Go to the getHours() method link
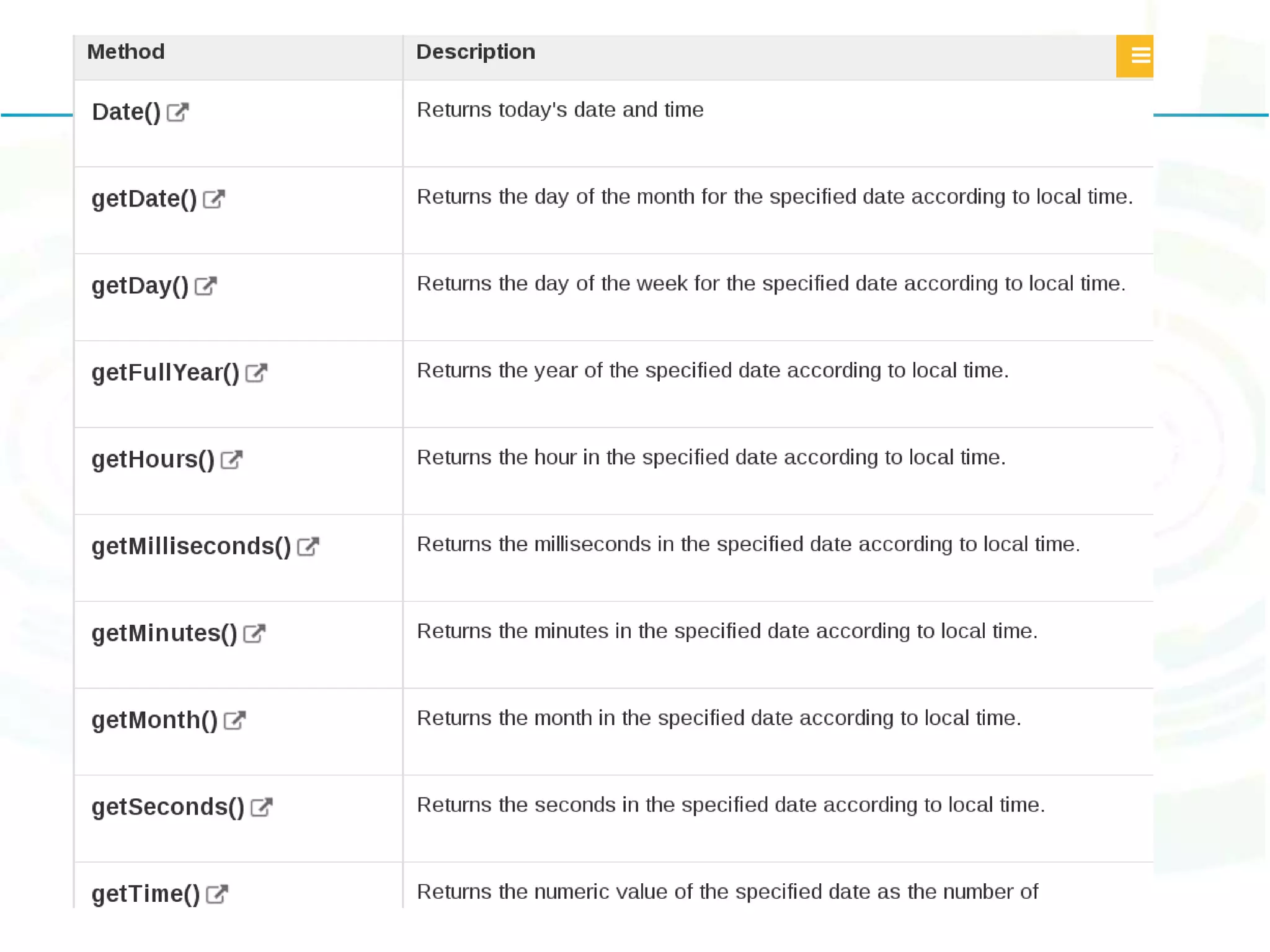This screenshot has width=1270, height=952. [153, 459]
